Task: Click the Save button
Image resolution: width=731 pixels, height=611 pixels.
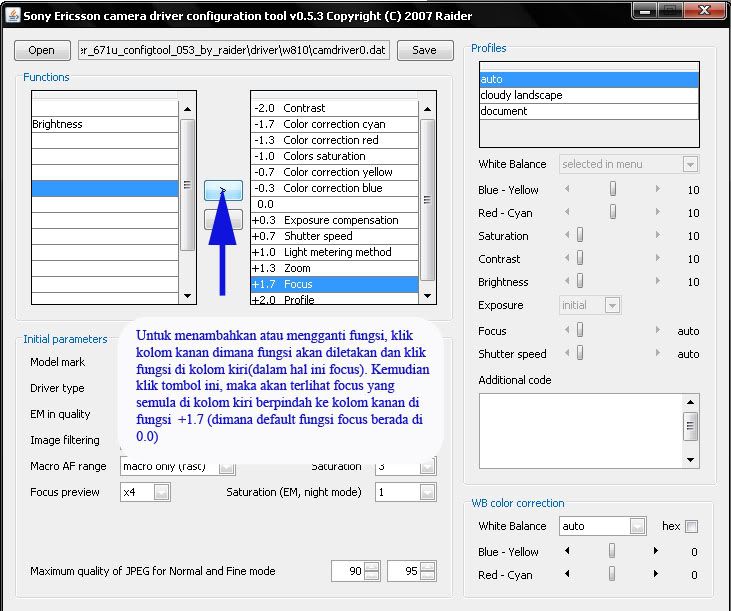Action: 425,50
